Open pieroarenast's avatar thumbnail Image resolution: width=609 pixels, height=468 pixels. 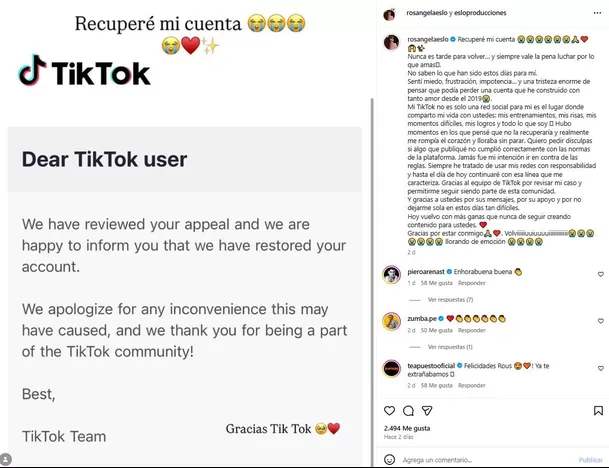pos(392,275)
